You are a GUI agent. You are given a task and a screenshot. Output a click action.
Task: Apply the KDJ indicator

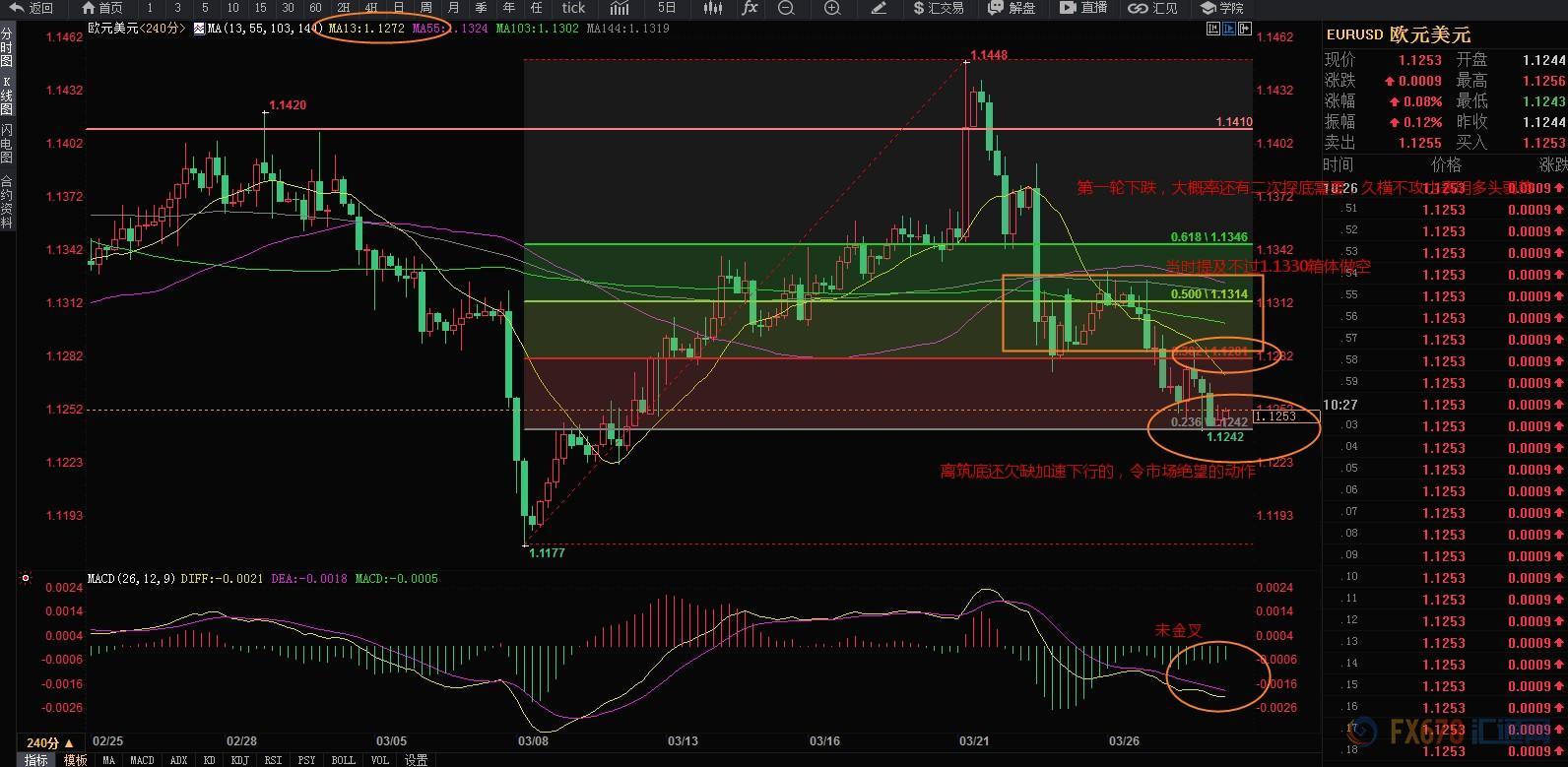pos(239,760)
